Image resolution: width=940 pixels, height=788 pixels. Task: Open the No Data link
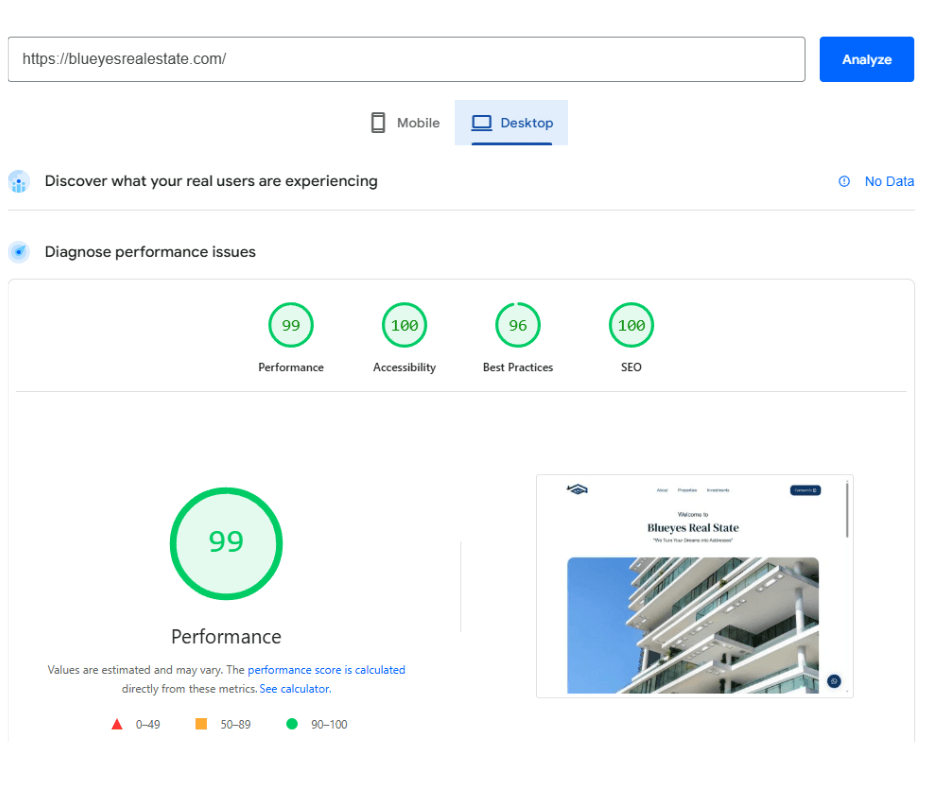pos(889,181)
